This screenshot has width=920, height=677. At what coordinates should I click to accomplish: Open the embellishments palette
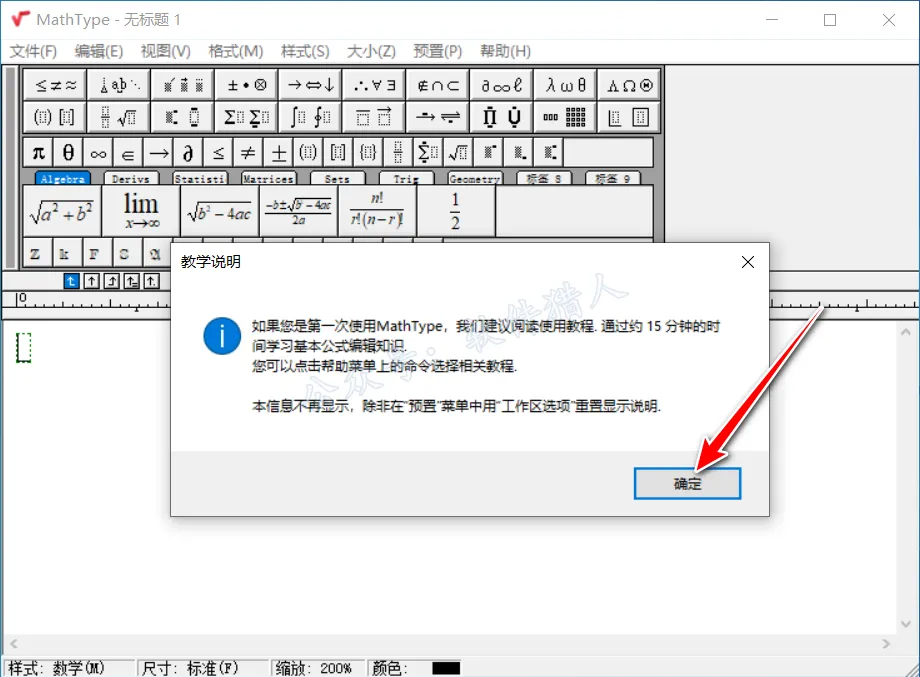pyautogui.click(x=183, y=85)
